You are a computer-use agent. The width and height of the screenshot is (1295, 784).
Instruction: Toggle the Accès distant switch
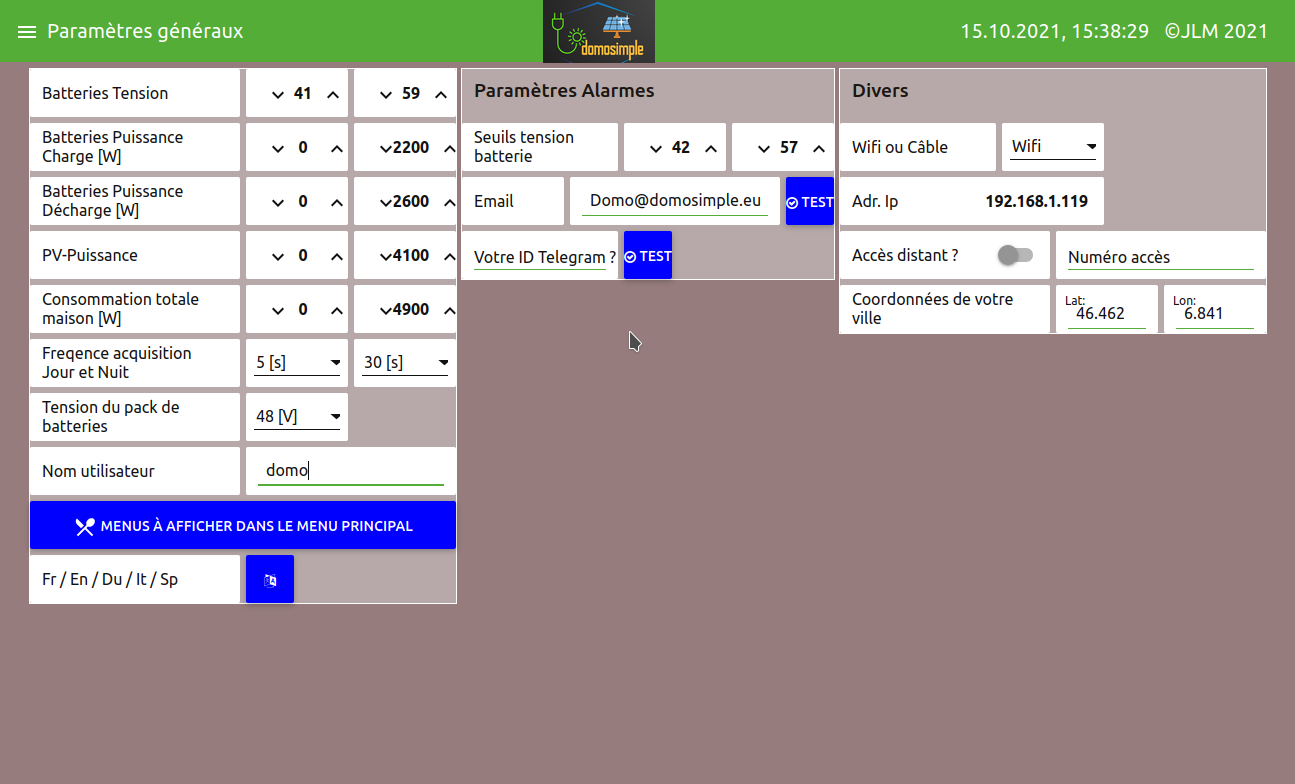point(1015,256)
